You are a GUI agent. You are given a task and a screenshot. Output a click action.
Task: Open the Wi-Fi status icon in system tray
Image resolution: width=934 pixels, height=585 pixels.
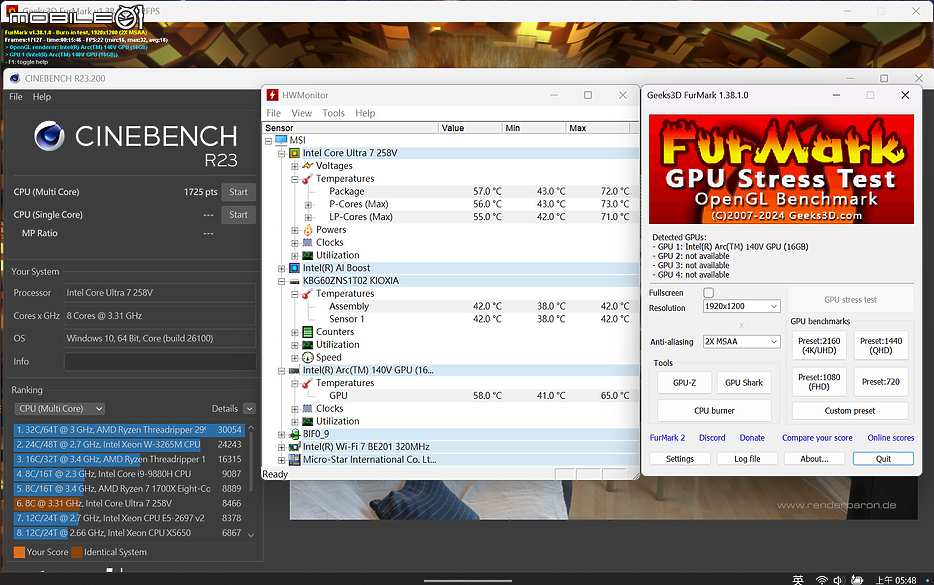coord(821,580)
